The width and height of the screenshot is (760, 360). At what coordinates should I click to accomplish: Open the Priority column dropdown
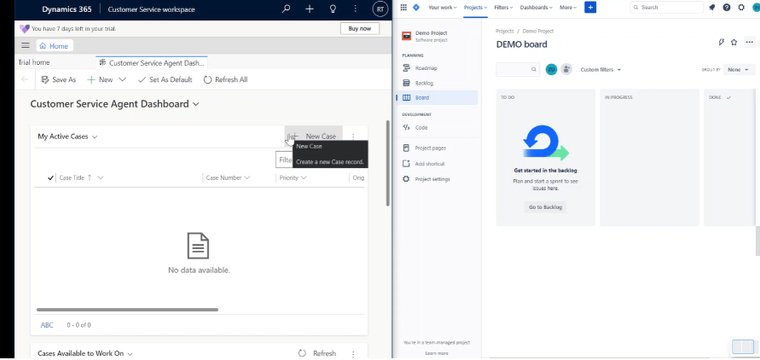pyautogui.click(x=304, y=178)
